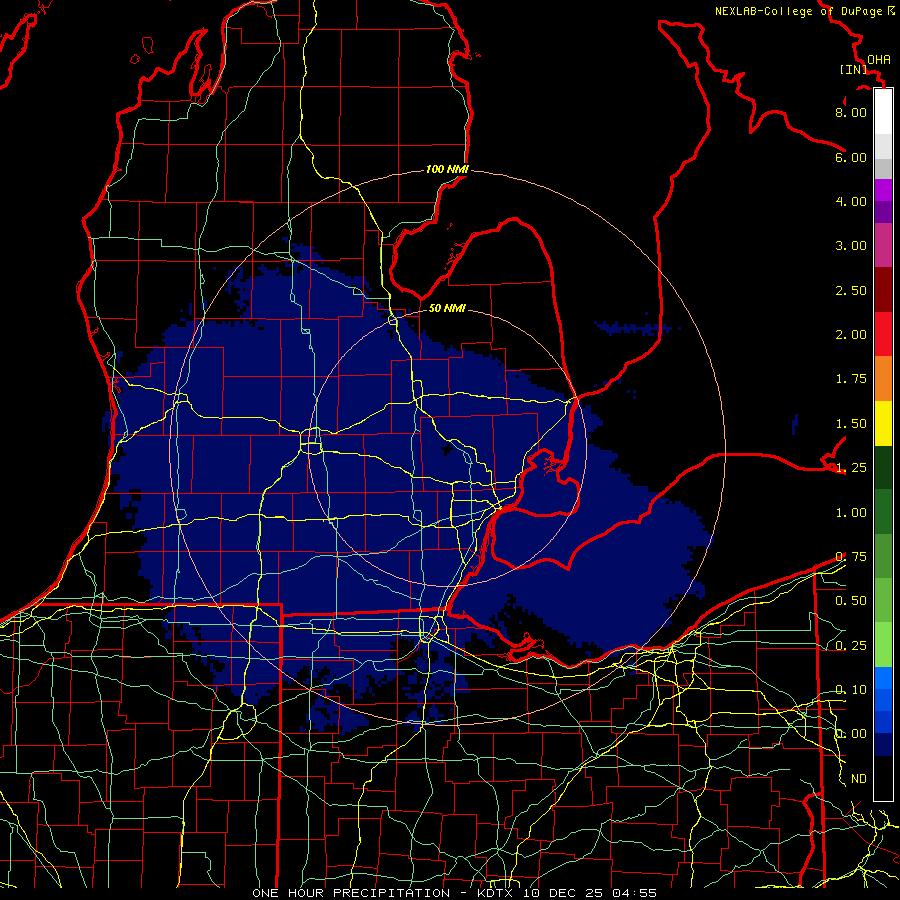The image size is (900, 900).
Task: Click the OHA product label above legend
Action: [879, 60]
